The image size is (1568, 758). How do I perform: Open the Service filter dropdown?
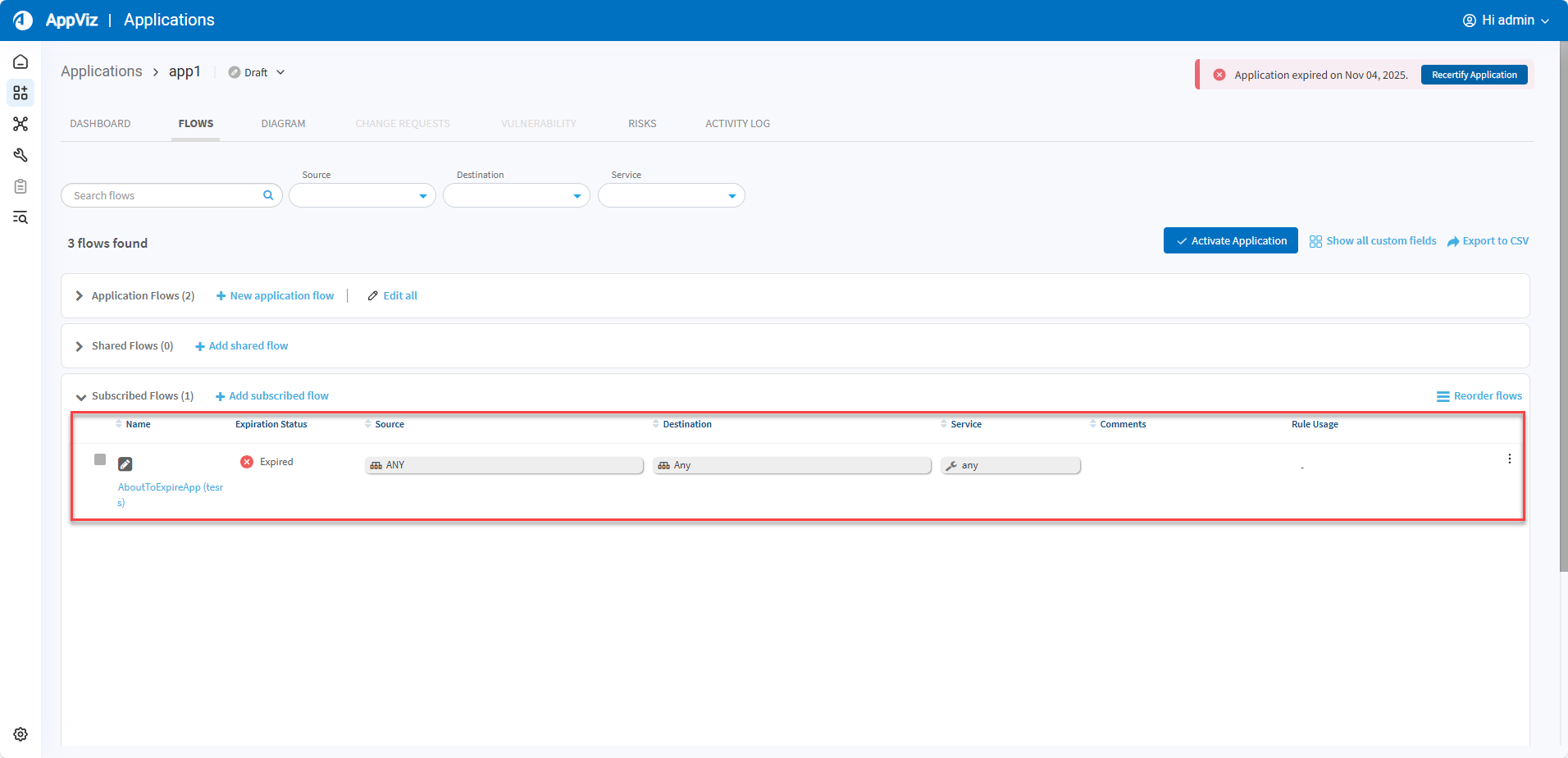coord(671,196)
